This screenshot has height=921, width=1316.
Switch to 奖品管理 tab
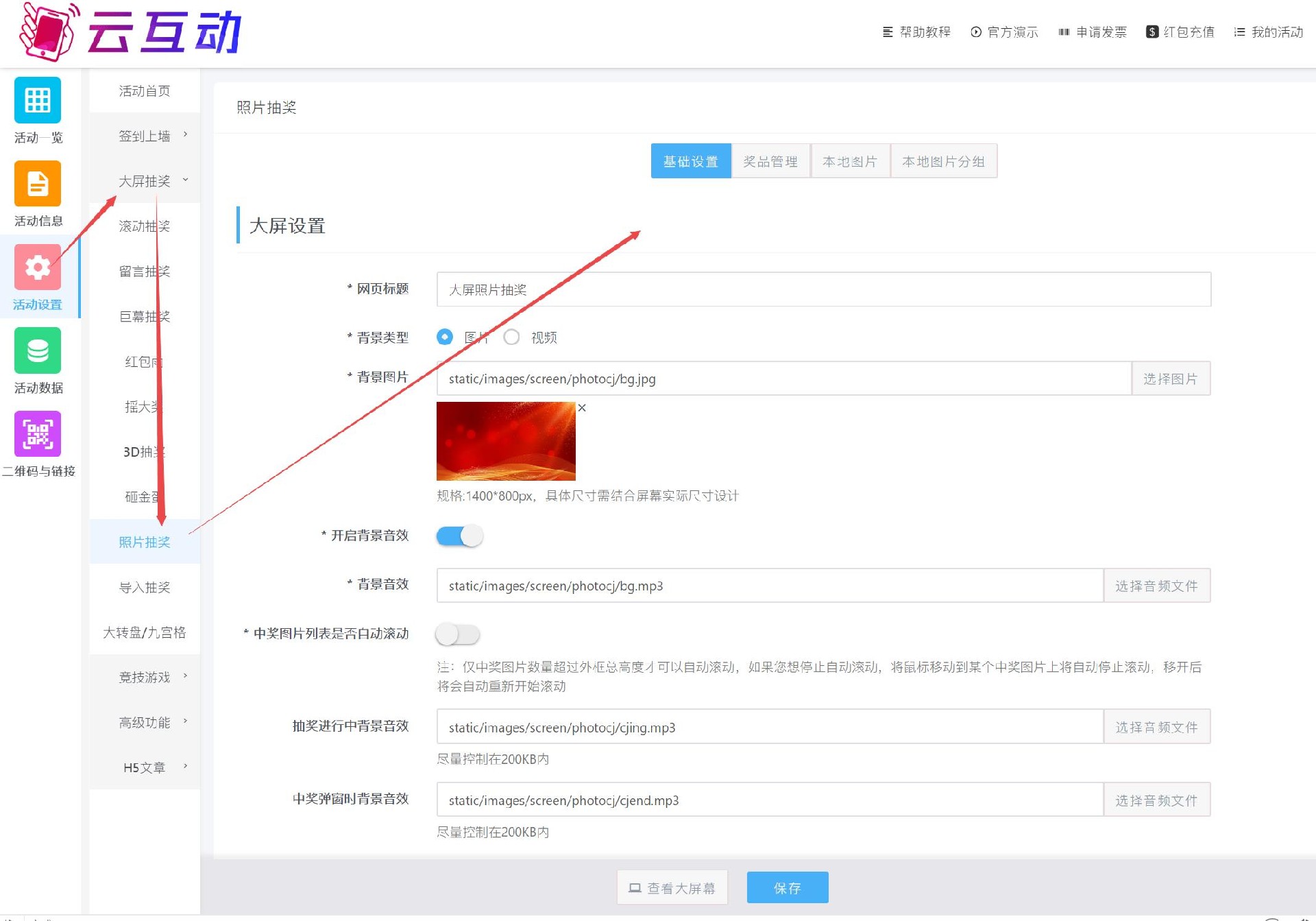tap(770, 161)
